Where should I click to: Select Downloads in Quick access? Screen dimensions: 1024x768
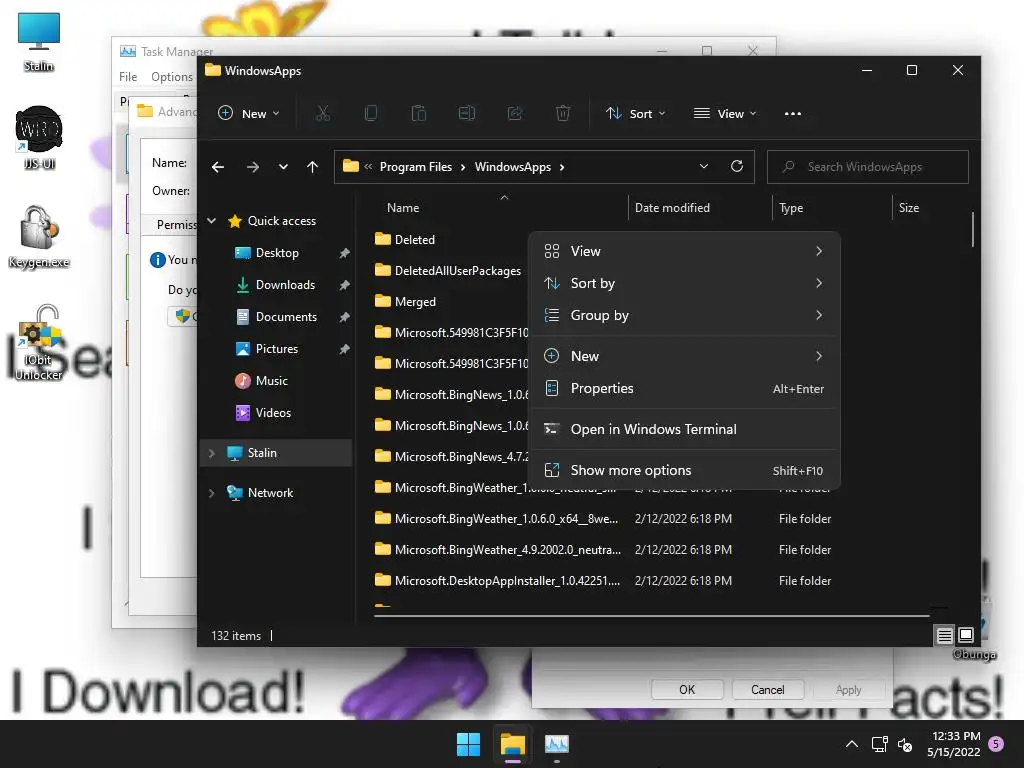(285, 285)
